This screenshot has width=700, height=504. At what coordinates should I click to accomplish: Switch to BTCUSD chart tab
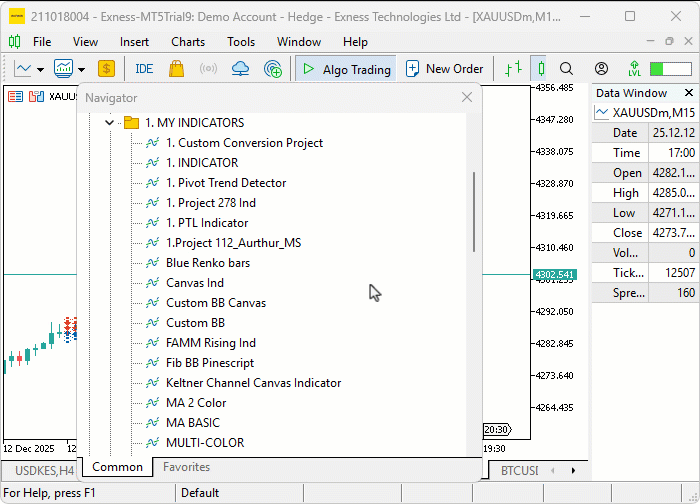click(x=519, y=471)
